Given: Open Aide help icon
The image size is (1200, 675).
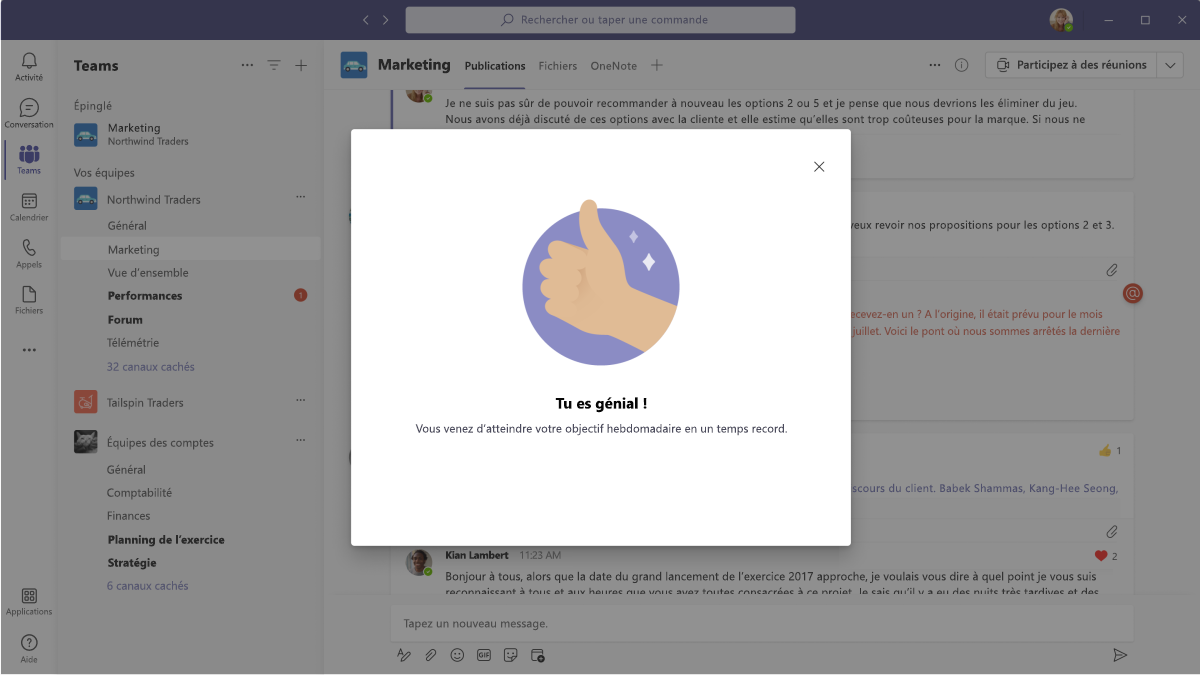Looking at the screenshot, I should click(x=29, y=648).
